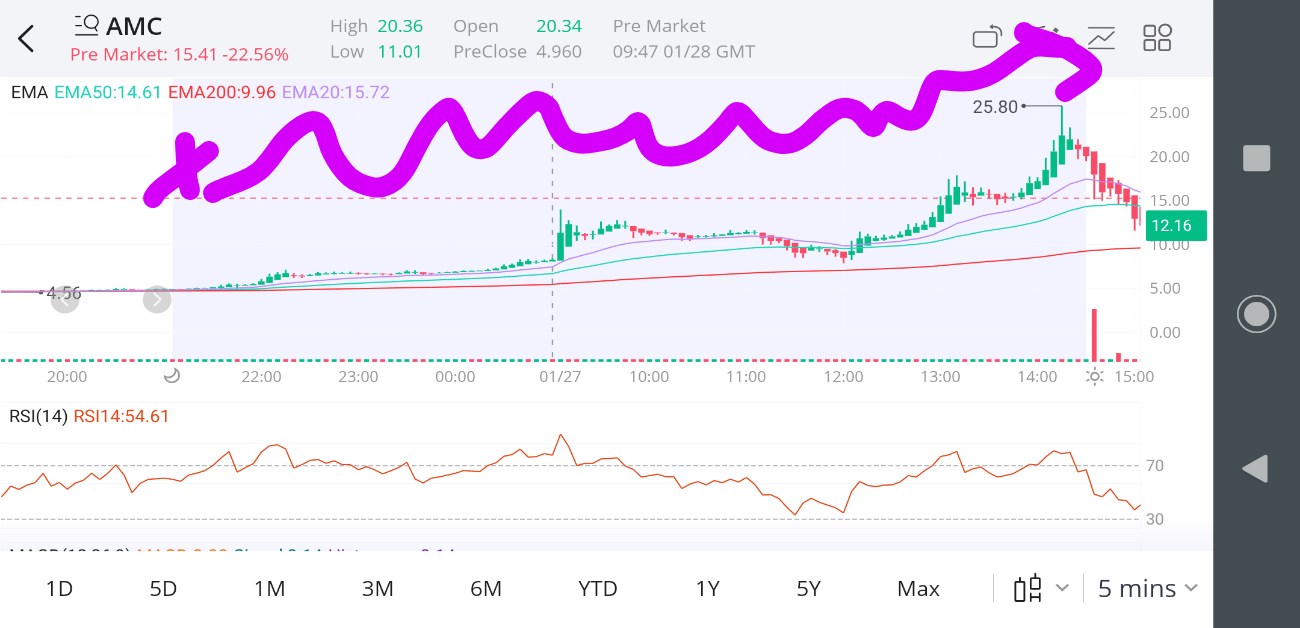Tap the Open 20.34 value
The width and height of the screenshot is (1300, 628).
point(559,26)
